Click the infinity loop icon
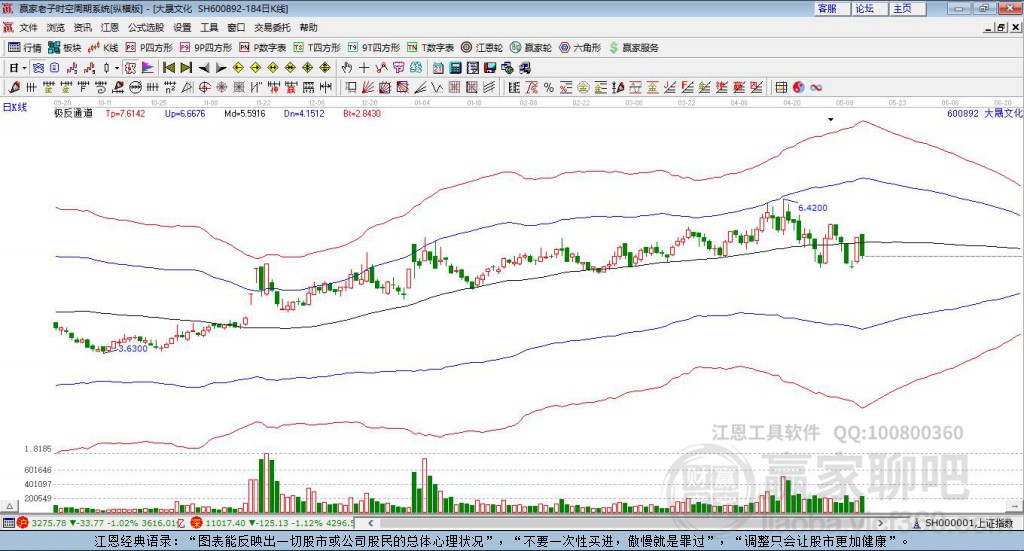 coord(816,87)
